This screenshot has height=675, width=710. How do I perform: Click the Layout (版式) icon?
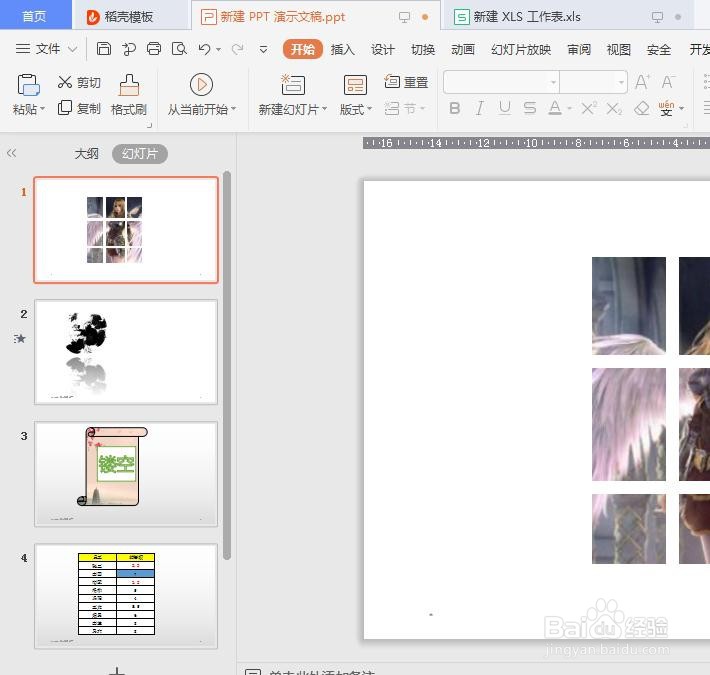pyautogui.click(x=355, y=85)
